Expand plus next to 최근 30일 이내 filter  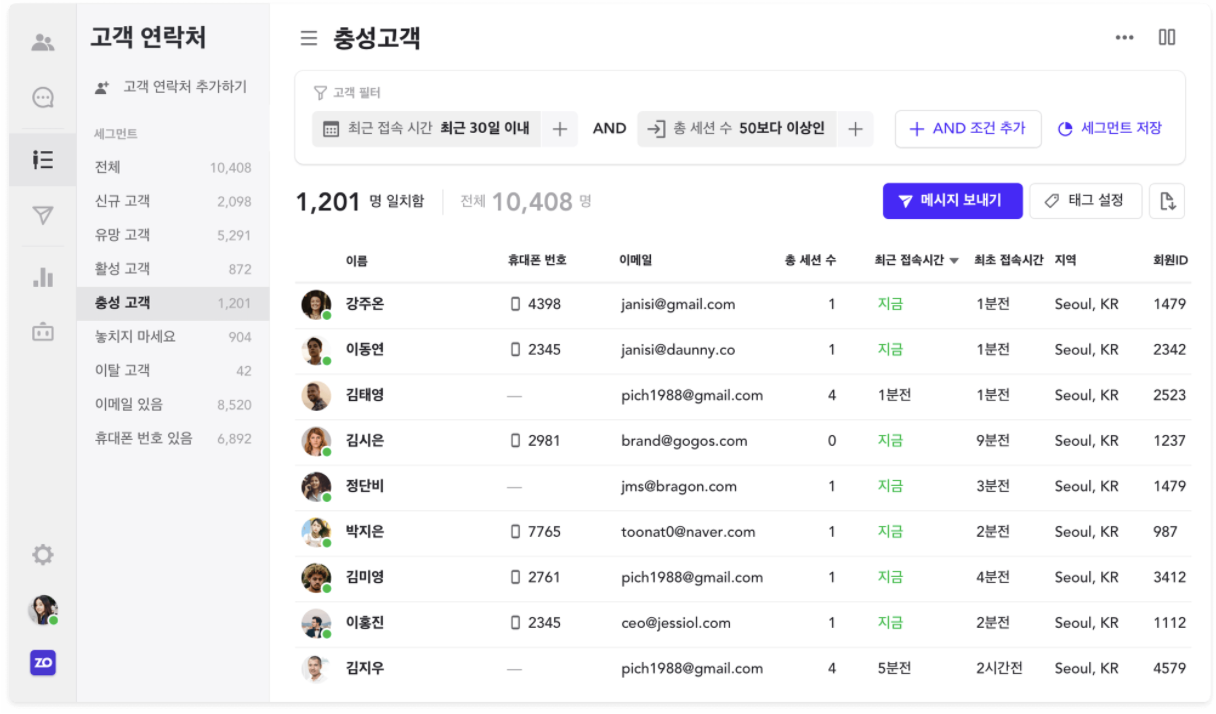[x=560, y=129]
